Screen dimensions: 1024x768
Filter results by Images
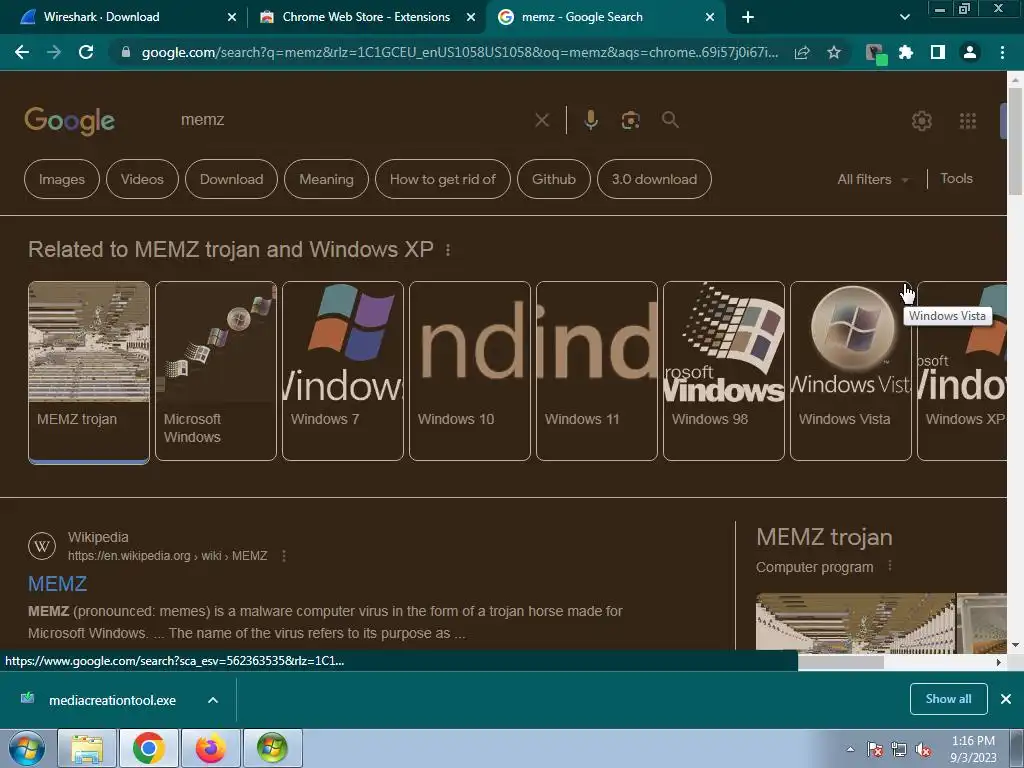61,179
